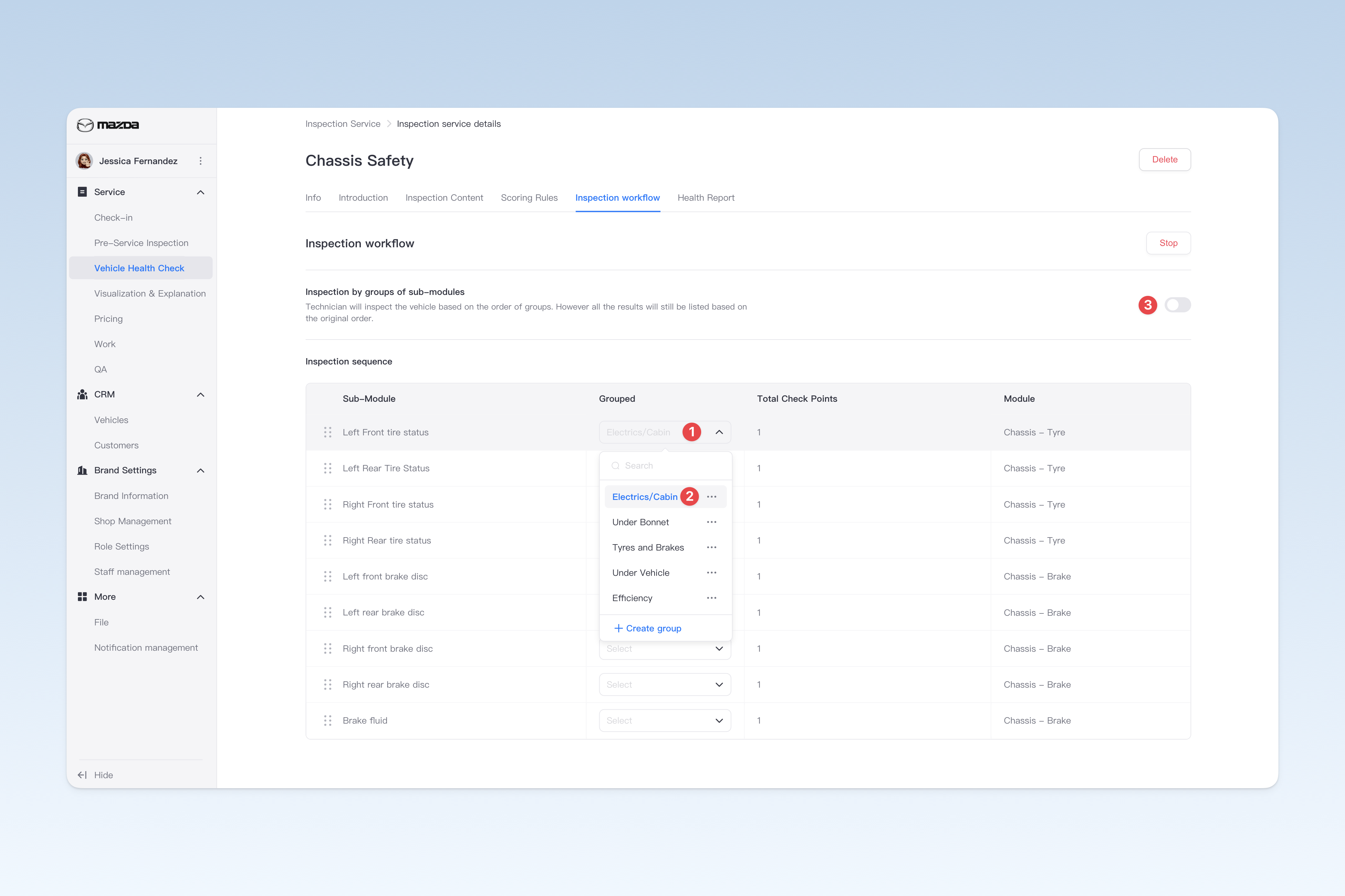
Task: Collapse the More sidebar section
Action: [x=201, y=596]
